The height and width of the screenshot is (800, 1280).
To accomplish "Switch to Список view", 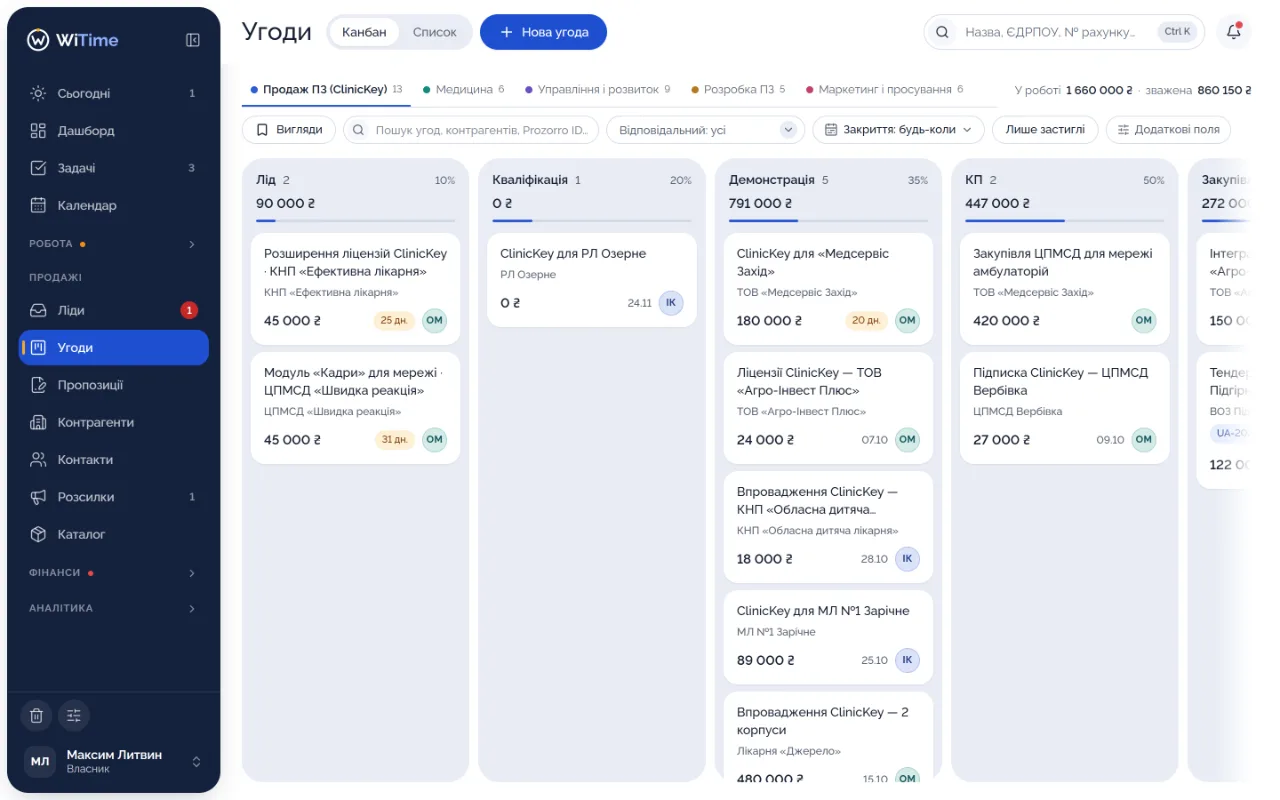I will click(x=435, y=32).
